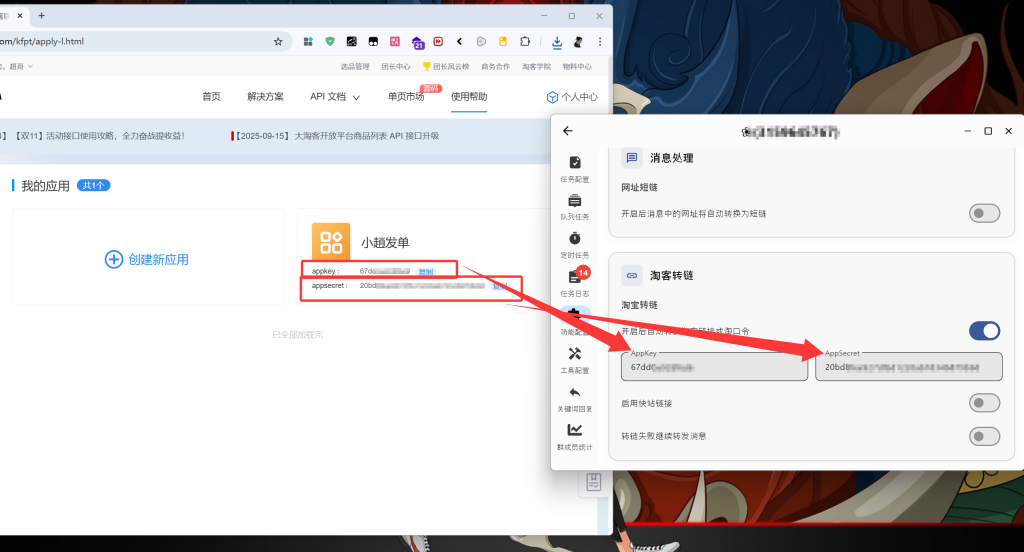Image resolution: width=1024 pixels, height=552 pixels.
Task: Open 个人中心
Action: [572, 97]
